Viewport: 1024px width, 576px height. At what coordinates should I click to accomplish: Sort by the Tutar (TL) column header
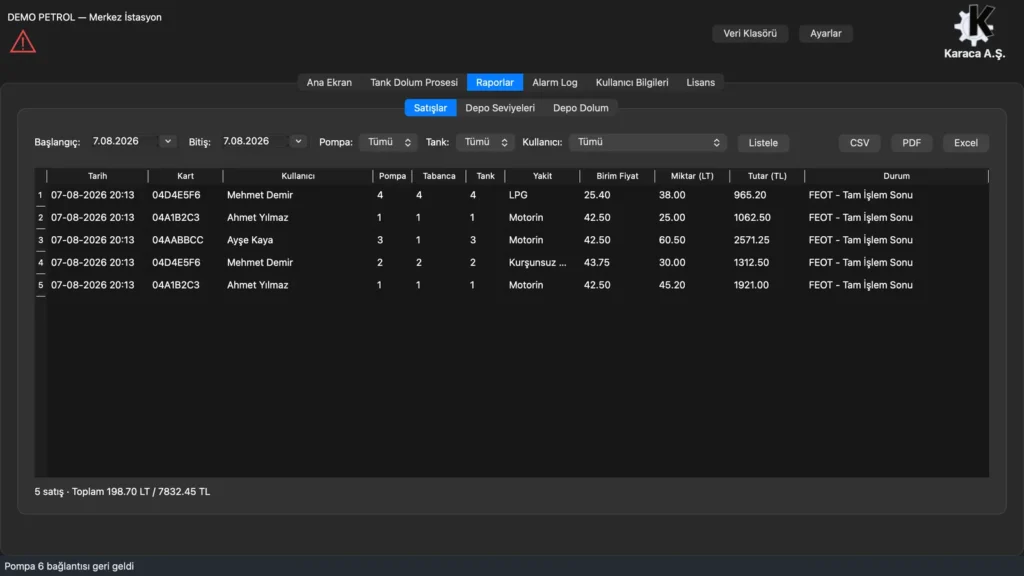coord(767,176)
